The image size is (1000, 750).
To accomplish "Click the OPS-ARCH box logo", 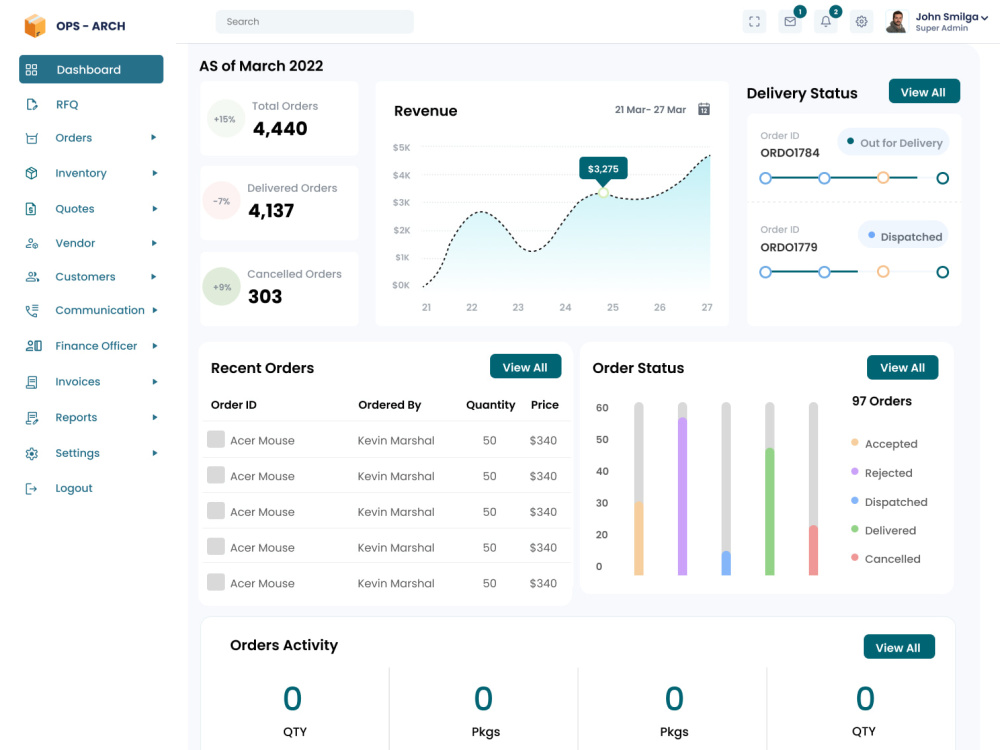I will (35, 26).
